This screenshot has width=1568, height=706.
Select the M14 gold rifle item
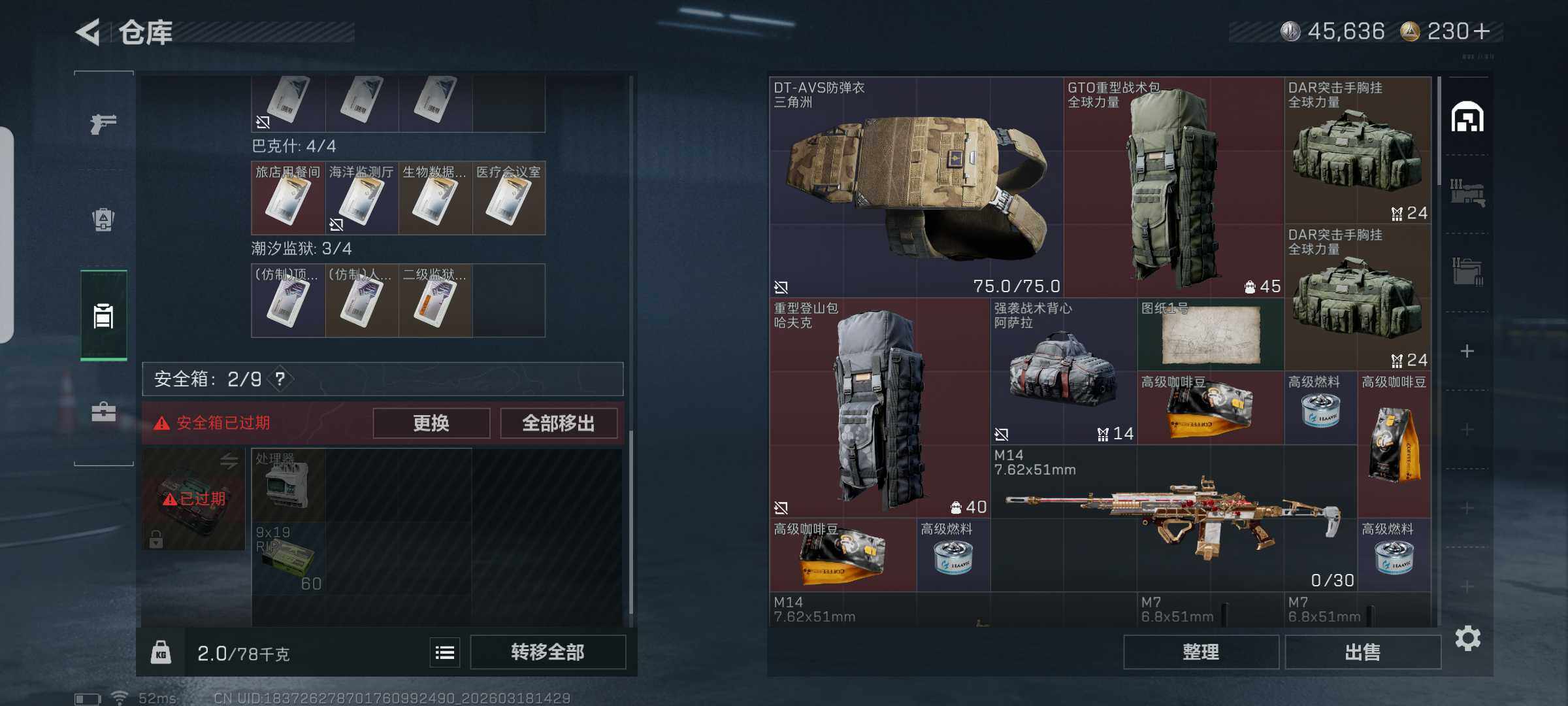[x=1173, y=518]
